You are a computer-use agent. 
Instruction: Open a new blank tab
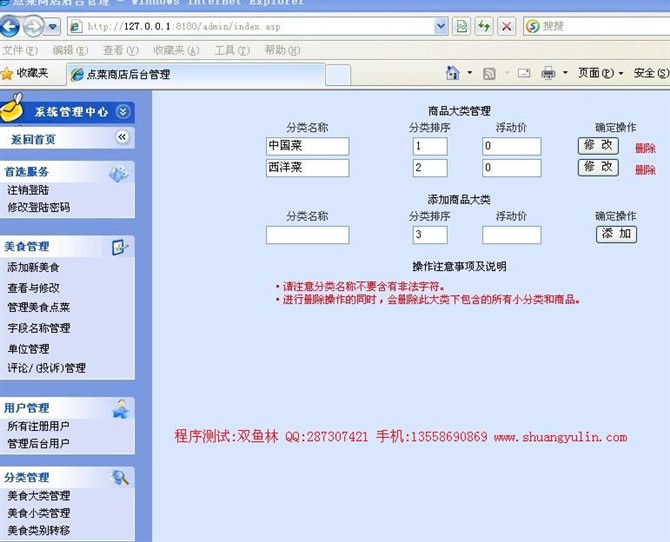point(338,75)
